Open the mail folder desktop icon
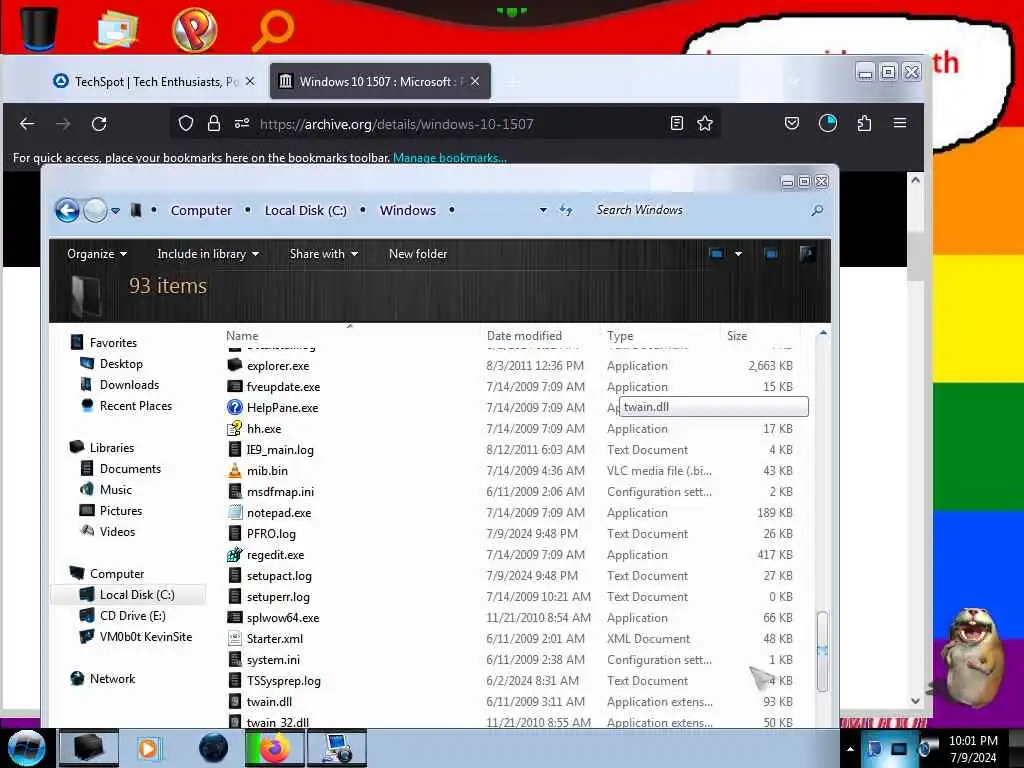Screen dimensions: 1024x768 [116, 29]
